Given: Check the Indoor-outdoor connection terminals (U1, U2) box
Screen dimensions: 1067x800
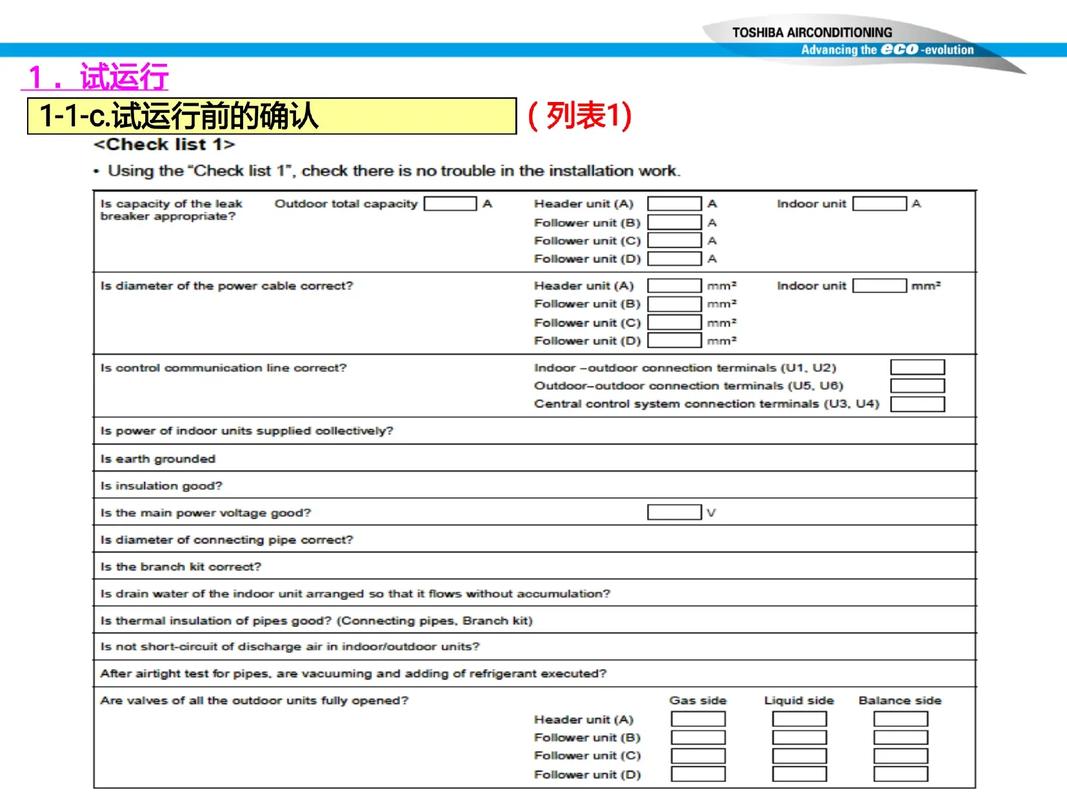Looking at the screenshot, I should pos(917,368).
